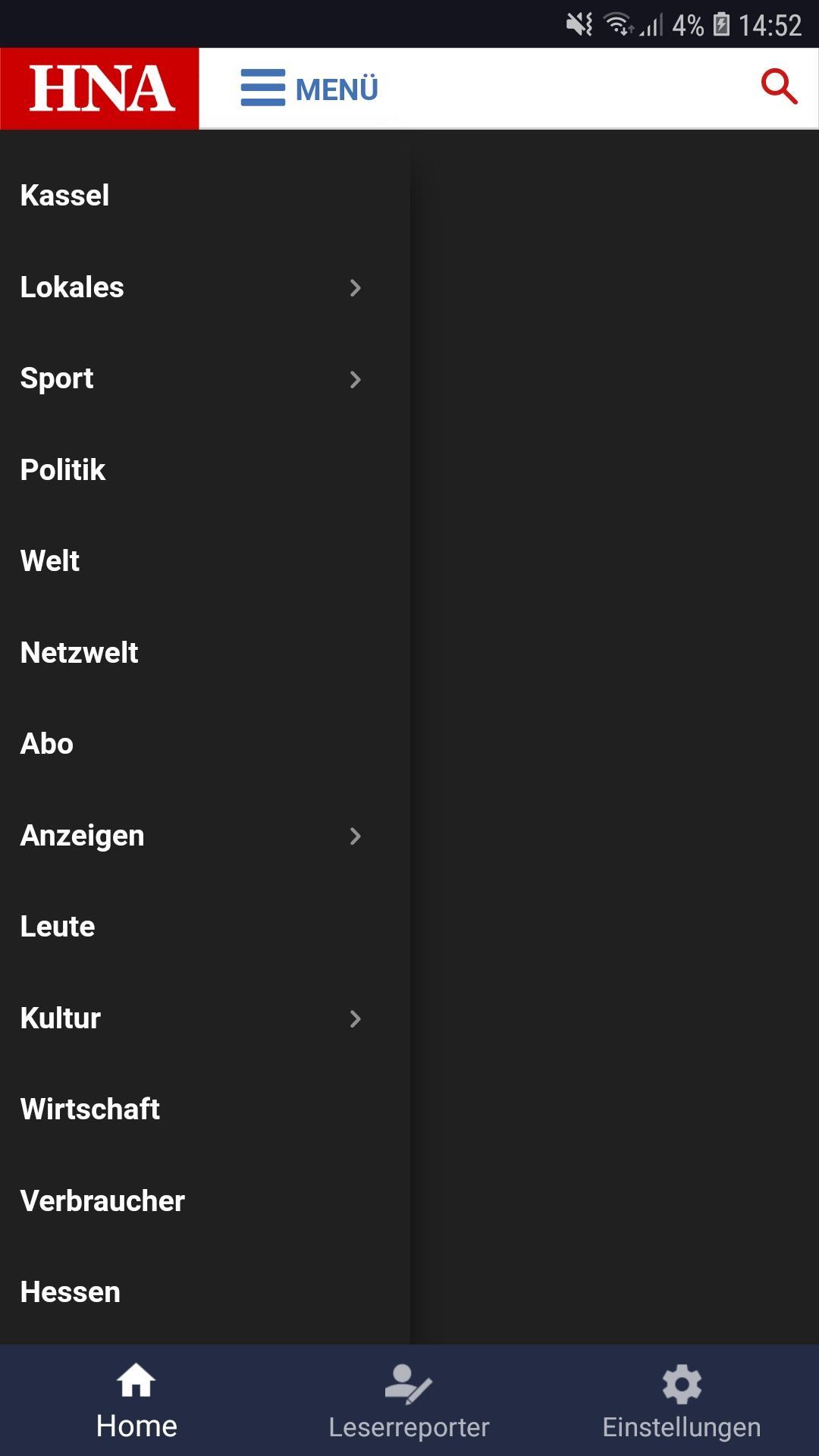Select the Abo menu item
Screen dimensions: 819x1456
point(47,744)
